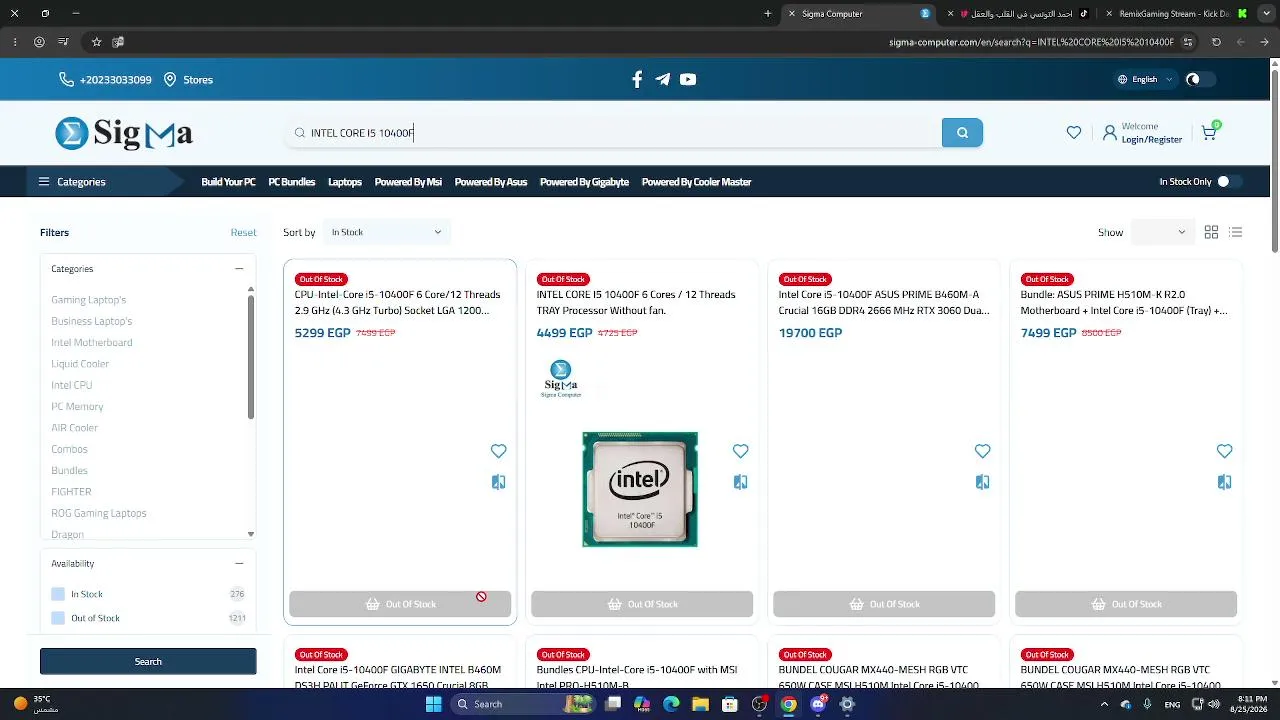The image size is (1280, 720).
Task: Open the Intel i5 10400F product image
Action: coord(640,489)
